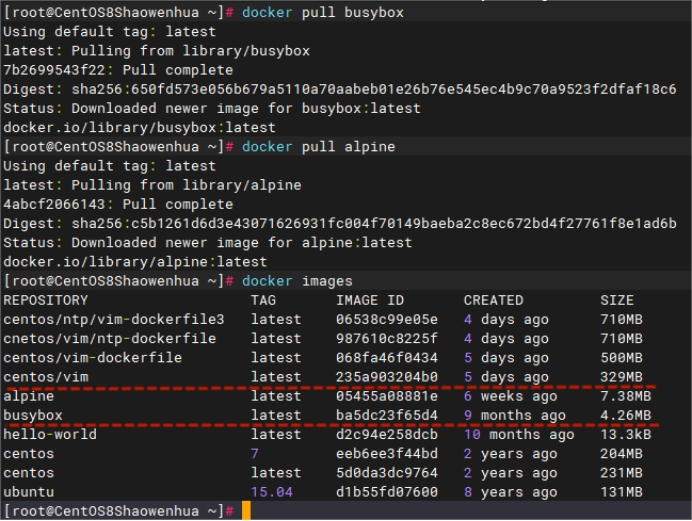Click the orange terminal cursor block

246,510
